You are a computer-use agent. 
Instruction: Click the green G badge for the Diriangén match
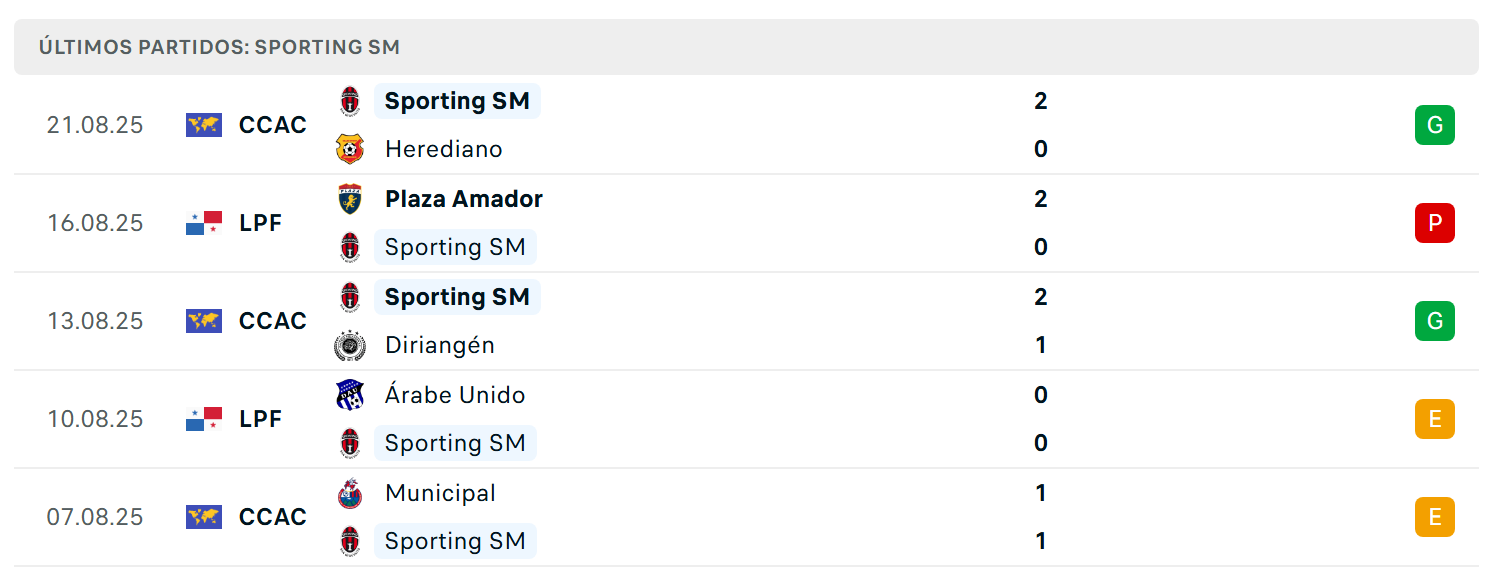pyautogui.click(x=1435, y=321)
